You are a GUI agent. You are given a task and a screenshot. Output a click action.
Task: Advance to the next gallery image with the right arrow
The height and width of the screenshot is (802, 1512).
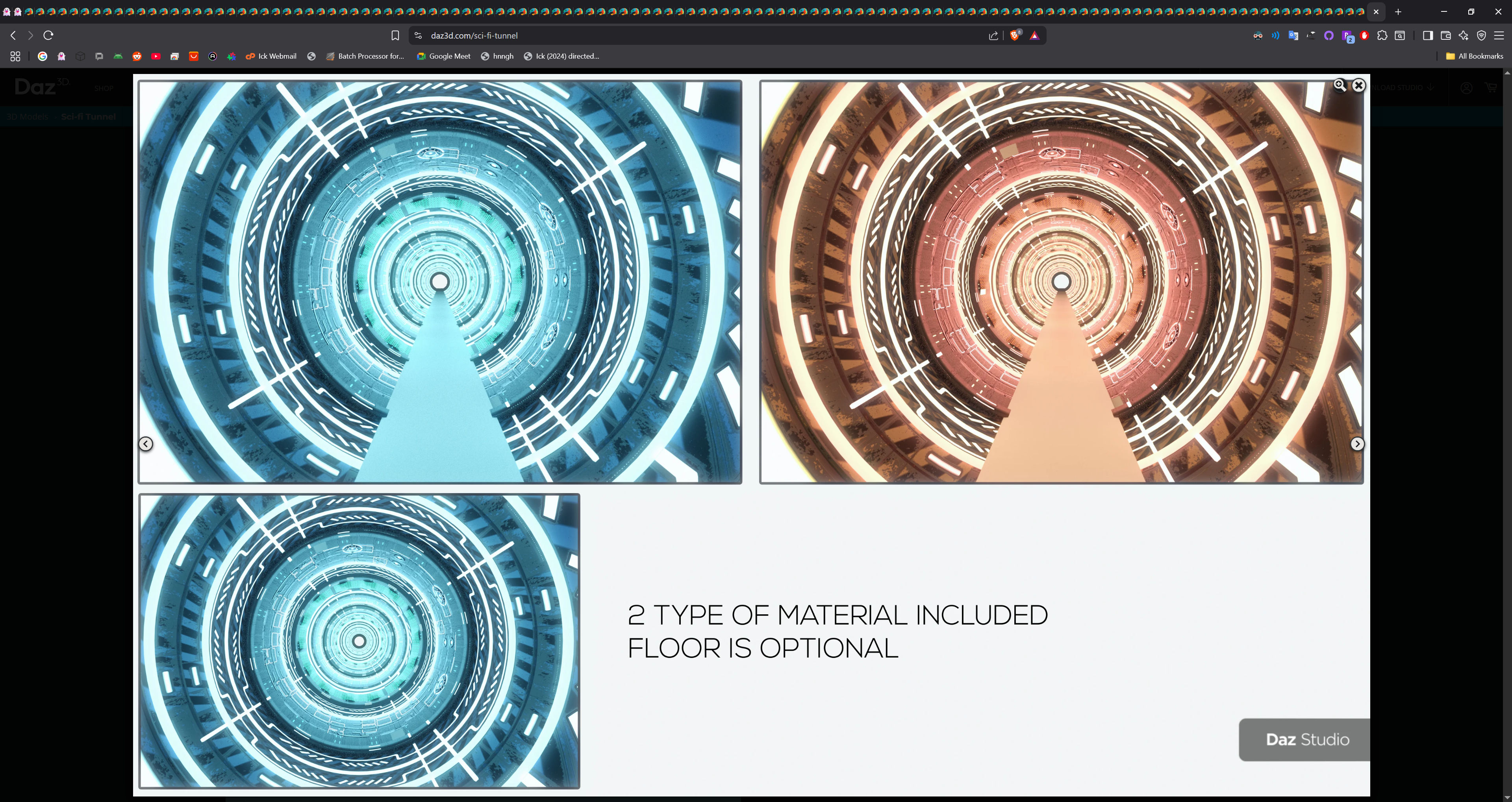coord(1357,444)
